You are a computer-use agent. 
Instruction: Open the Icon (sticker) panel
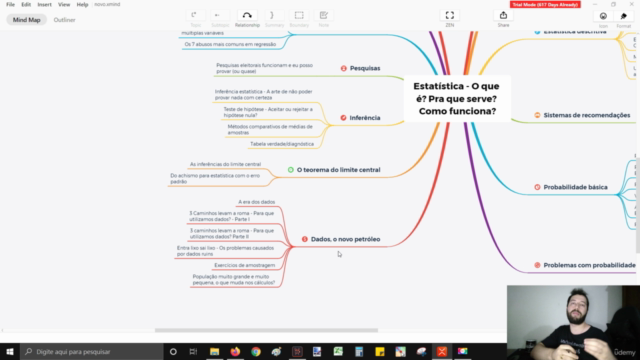tap(603, 16)
